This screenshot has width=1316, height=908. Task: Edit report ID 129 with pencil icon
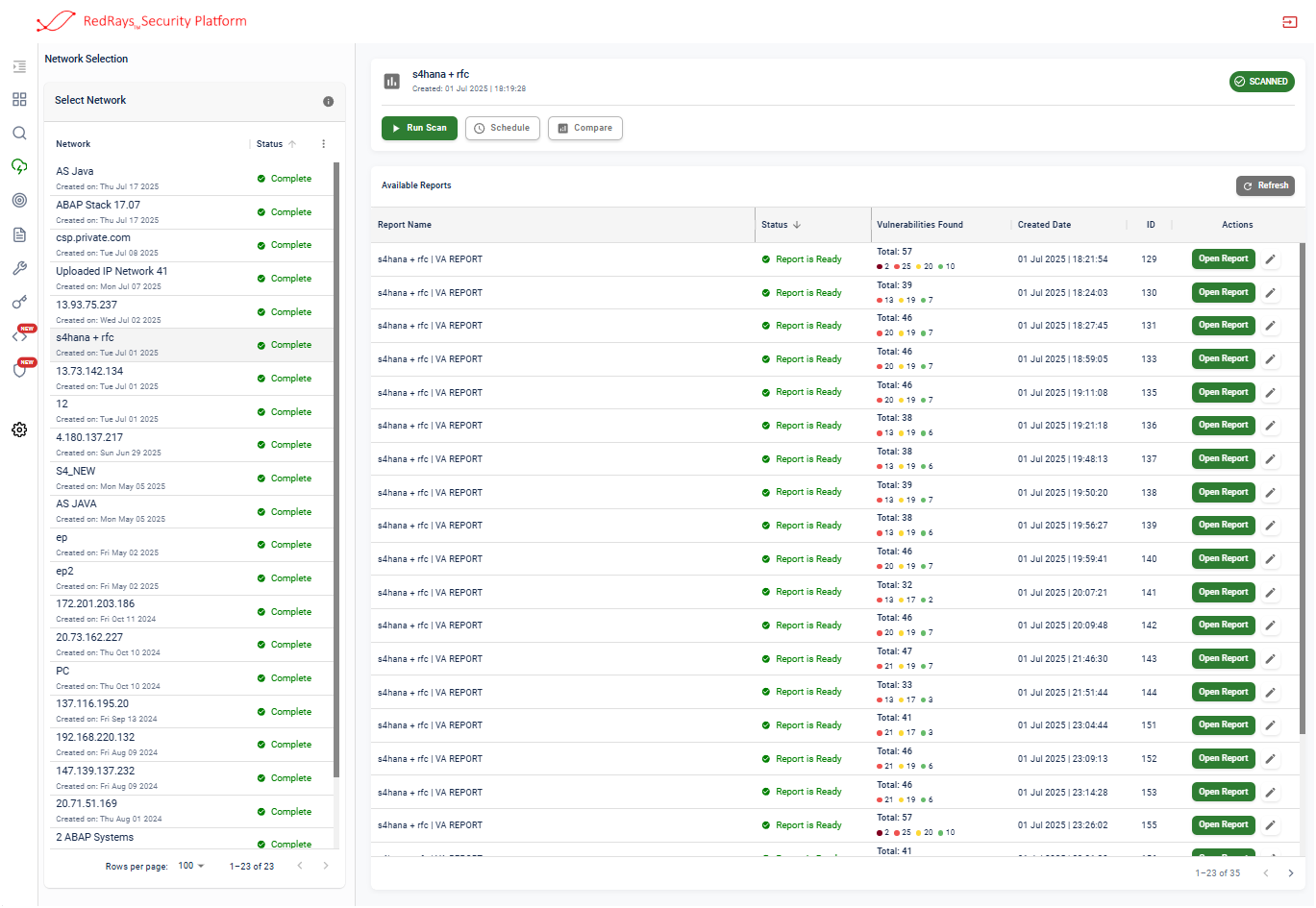pyautogui.click(x=1270, y=259)
